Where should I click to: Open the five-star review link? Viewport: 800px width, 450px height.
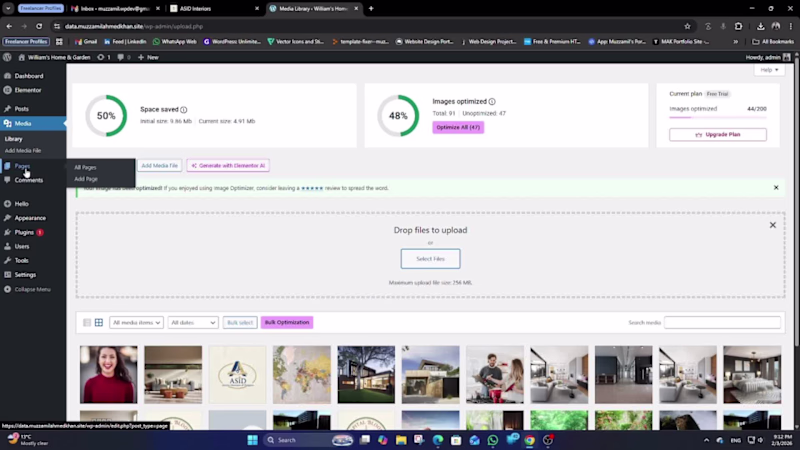point(312,188)
